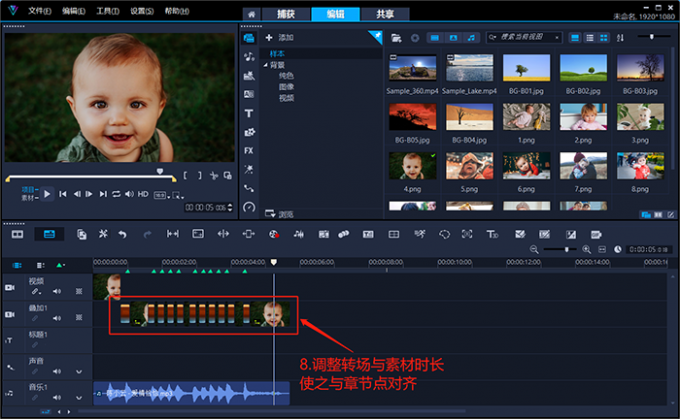680x419 pixels.
Task: Toggle repeat playback in the preview
Action: [115, 193]
